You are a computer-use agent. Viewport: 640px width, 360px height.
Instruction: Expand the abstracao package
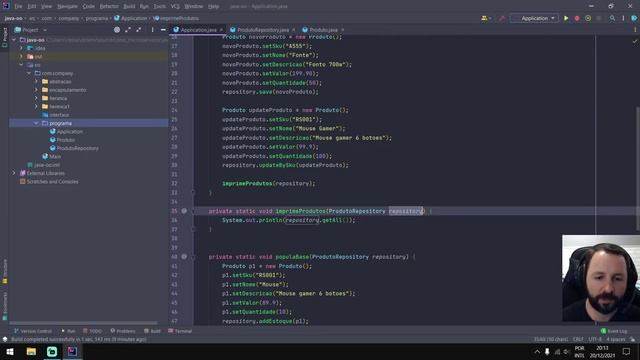tap(36, 82)
